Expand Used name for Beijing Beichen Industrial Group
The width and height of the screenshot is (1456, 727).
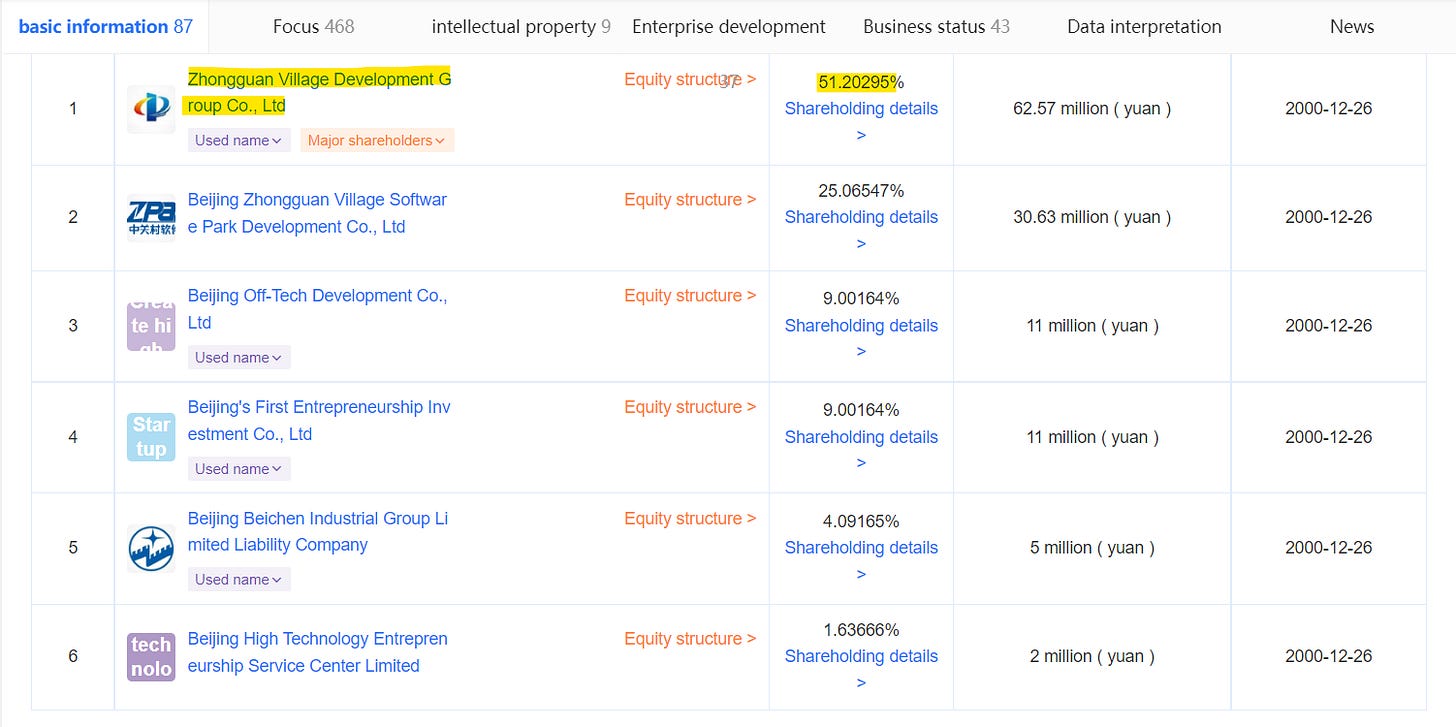[x=239, y=580]
